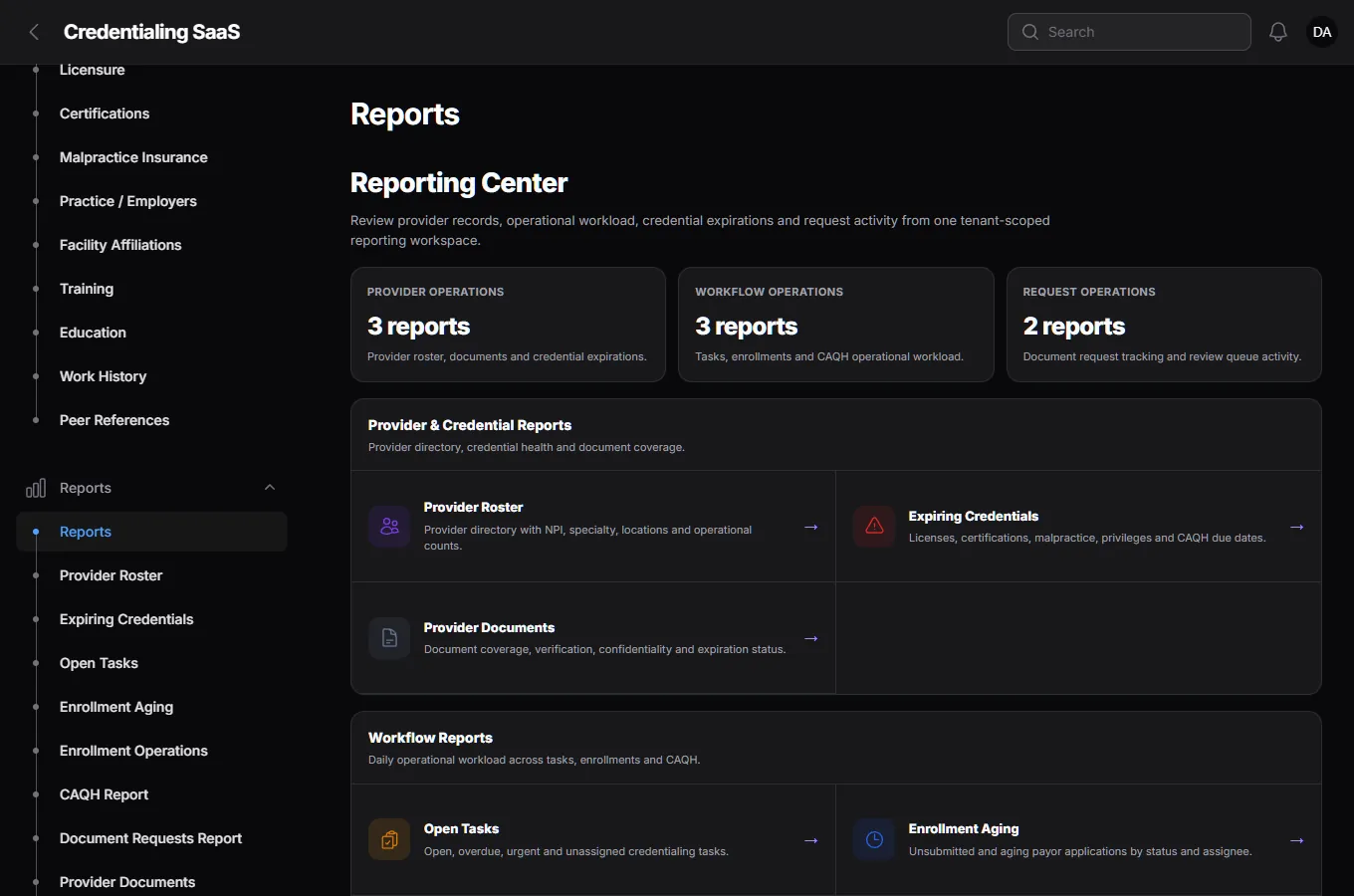Open the Provider Roster report title
Screen dimensions: 1354x896
pyautogui.click(x=473, y=507)
